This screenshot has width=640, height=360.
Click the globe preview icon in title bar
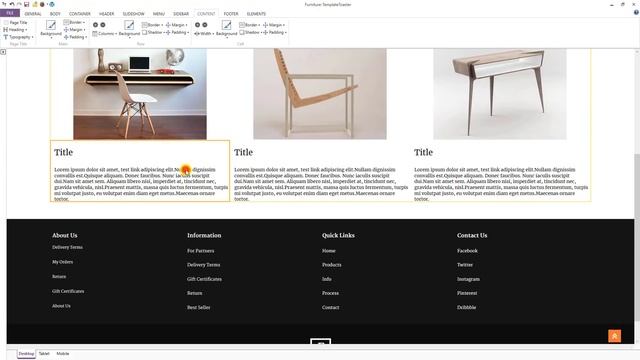(x=52, y=4)
